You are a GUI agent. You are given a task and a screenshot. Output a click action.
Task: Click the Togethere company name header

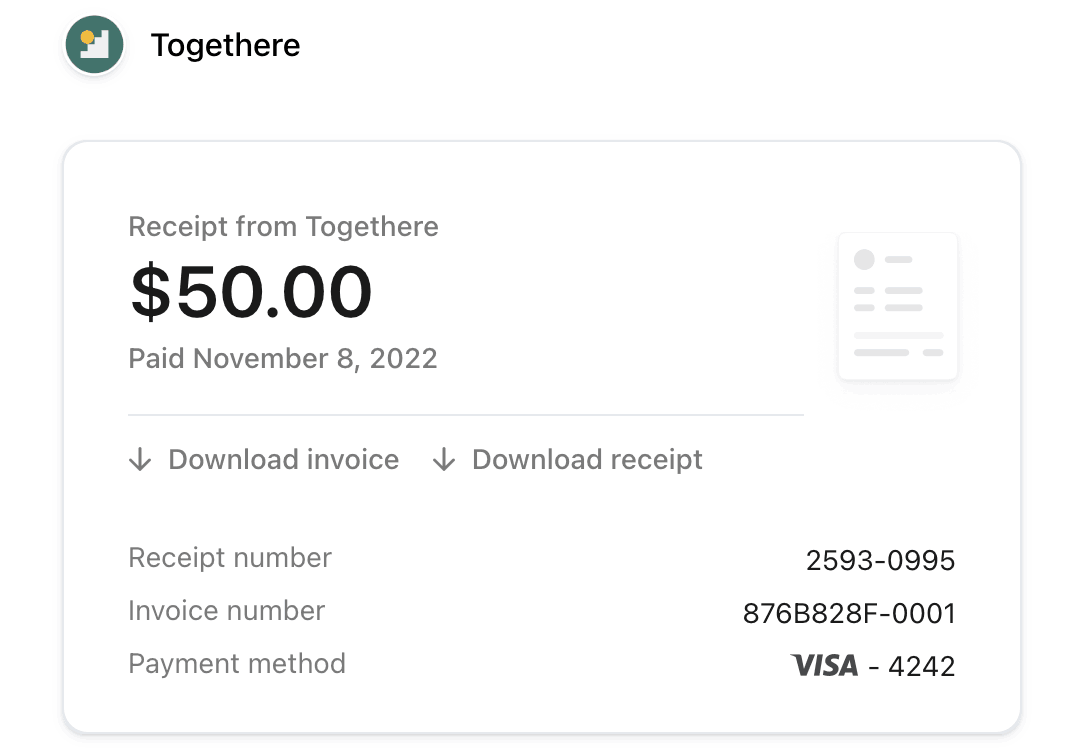point(225,46)
